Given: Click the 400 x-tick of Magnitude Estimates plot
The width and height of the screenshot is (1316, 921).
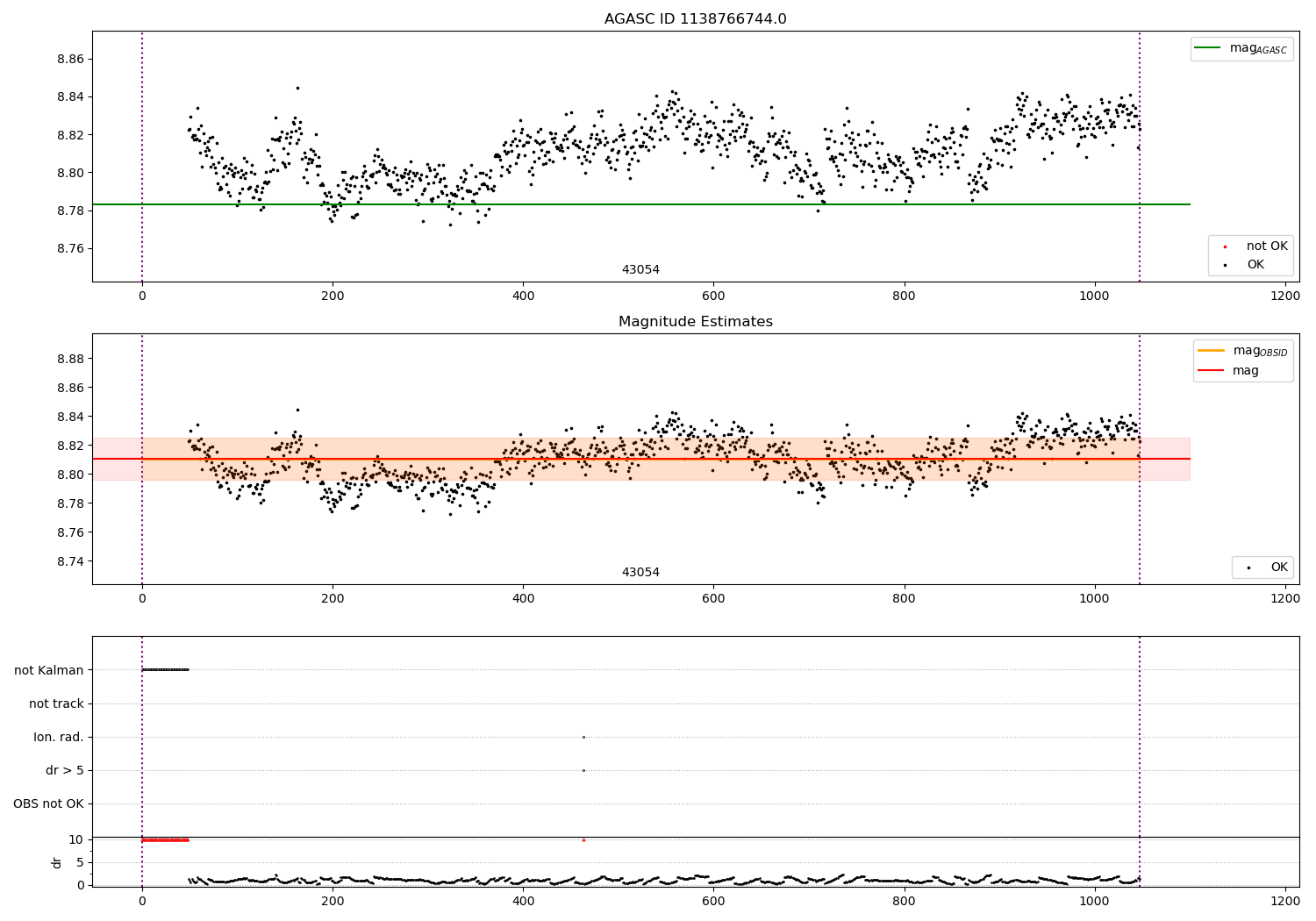Looking at the screenshot, I should [523, 599].
